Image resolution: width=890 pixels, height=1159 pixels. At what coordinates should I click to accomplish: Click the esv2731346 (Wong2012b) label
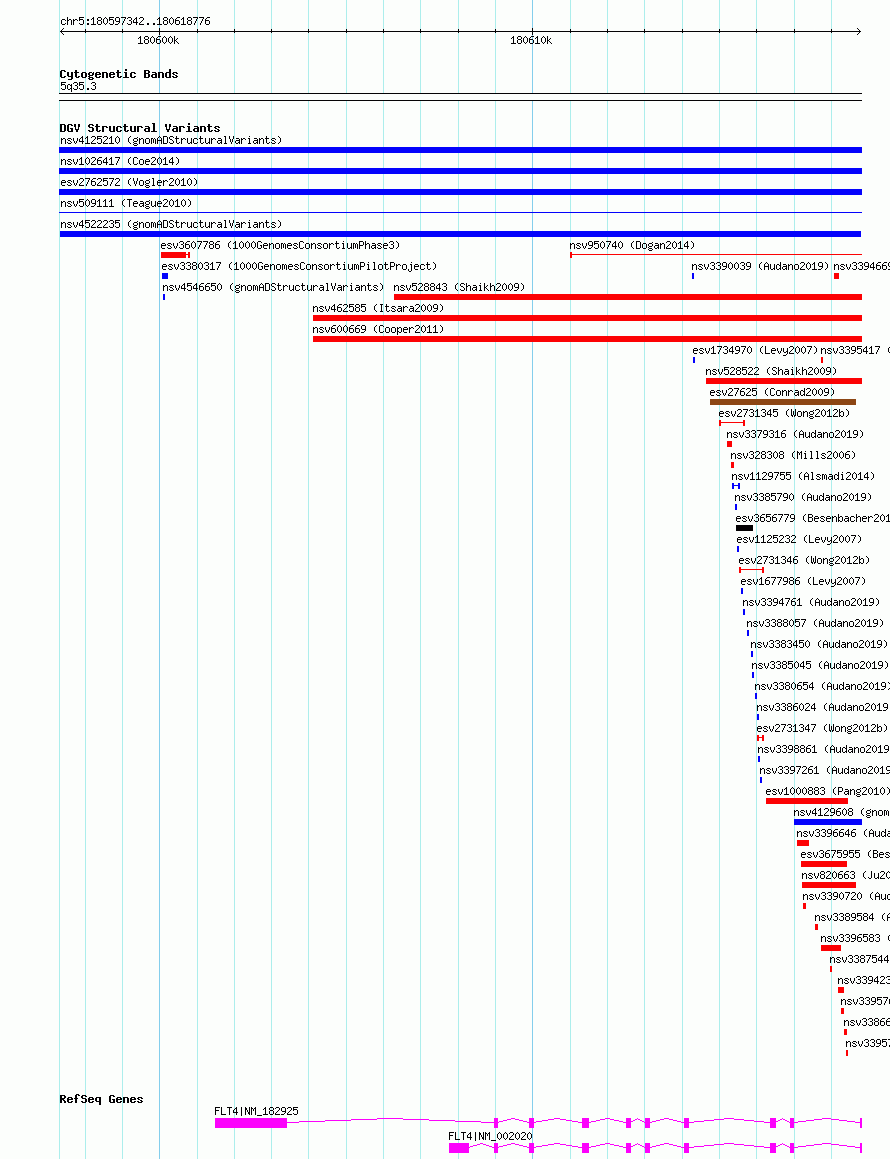coord(804,560)
